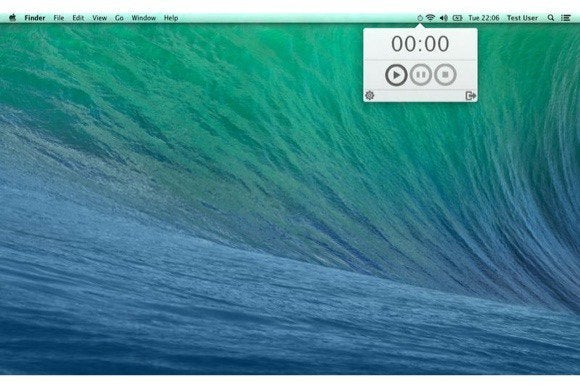Quit the timer app using the exit icon
Viewport: 580px width, 388px height.
coord(471,96)
